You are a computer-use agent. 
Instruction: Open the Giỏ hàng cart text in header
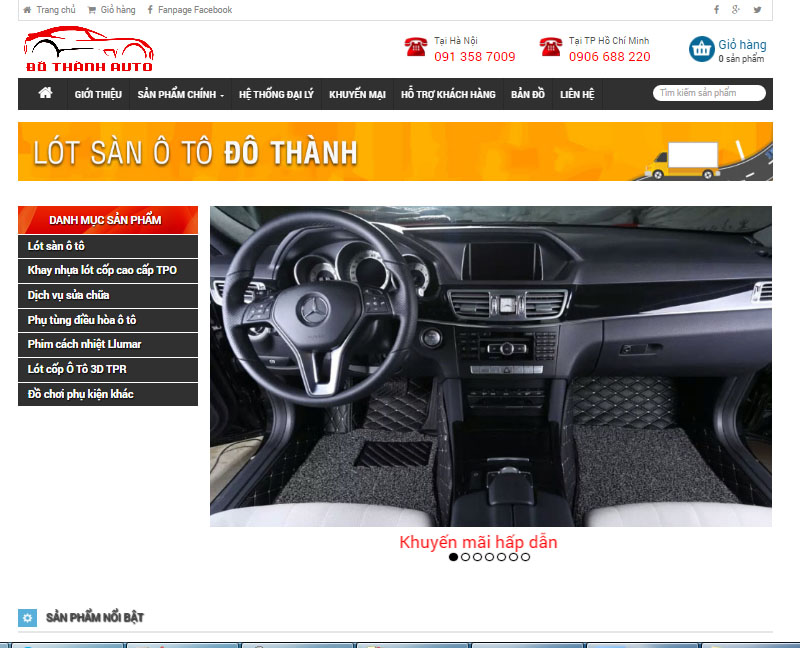742,45
